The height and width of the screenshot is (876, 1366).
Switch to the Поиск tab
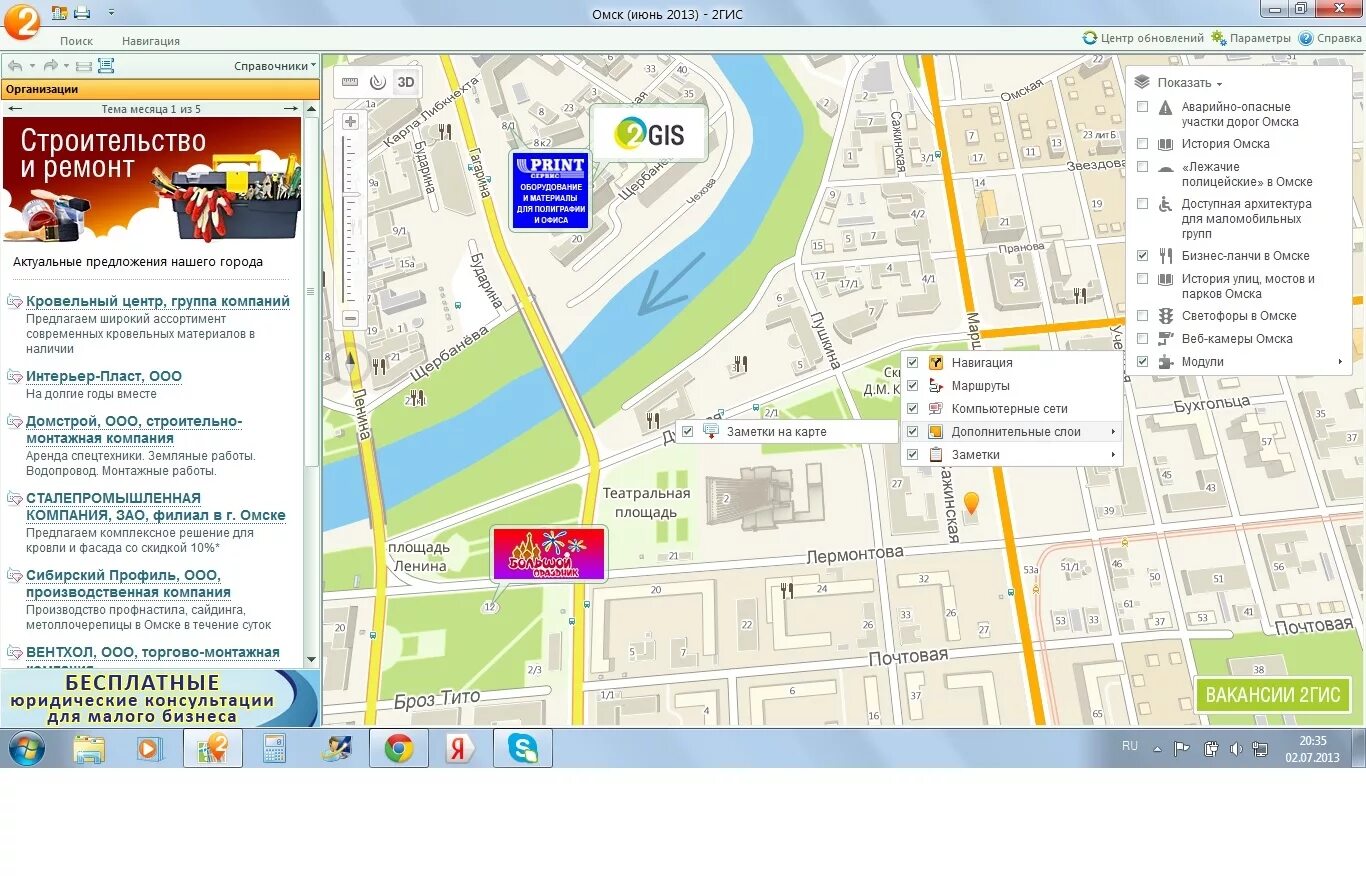point(76,41)
